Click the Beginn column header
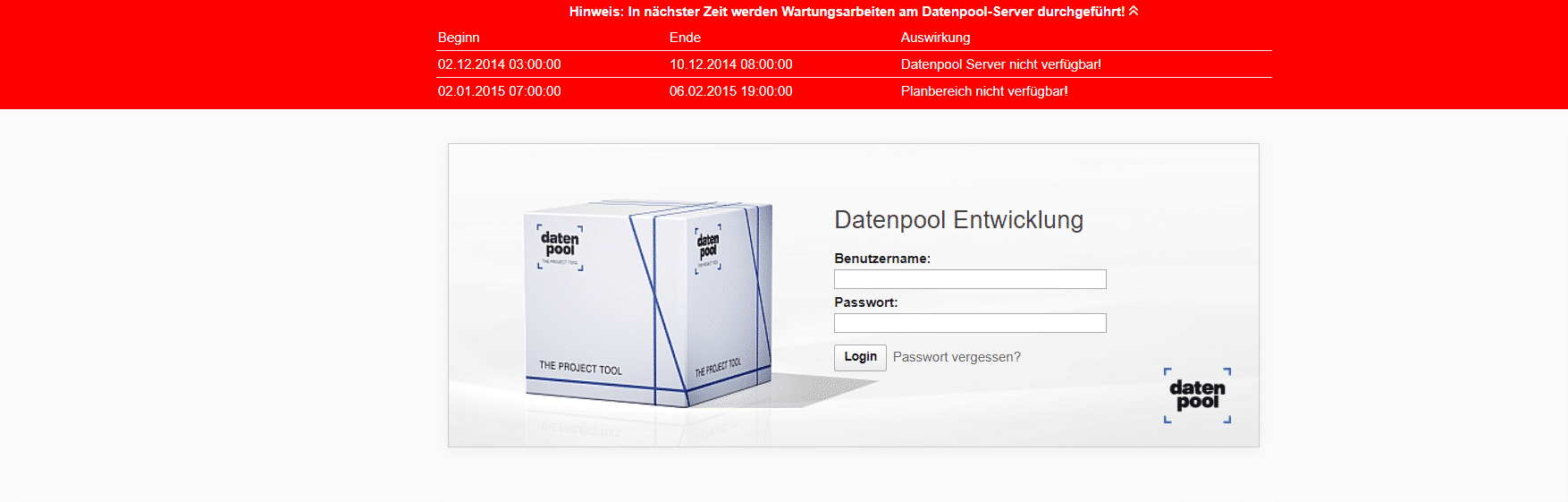The width and height of the screenshot is (1568, 502). pos(459,38)
